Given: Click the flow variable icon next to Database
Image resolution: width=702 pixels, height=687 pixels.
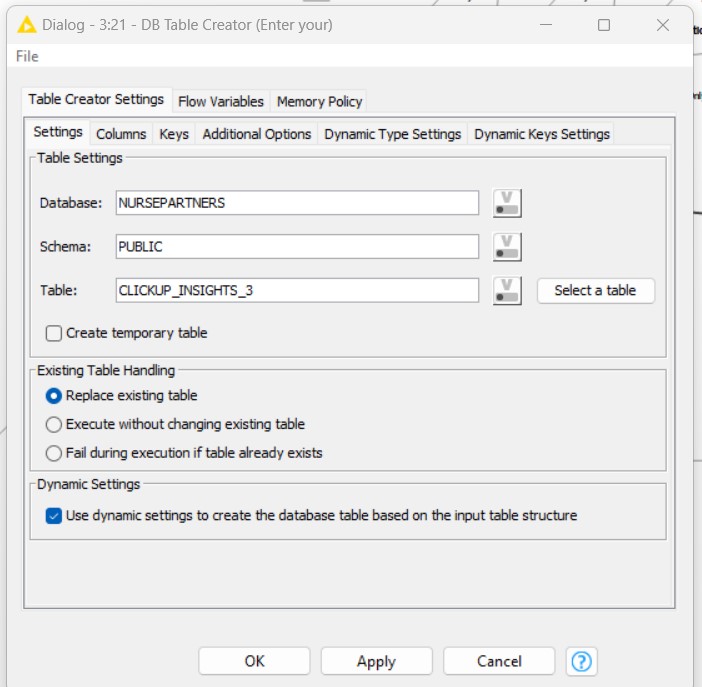Looking at the screenshot, I should 508,203.
